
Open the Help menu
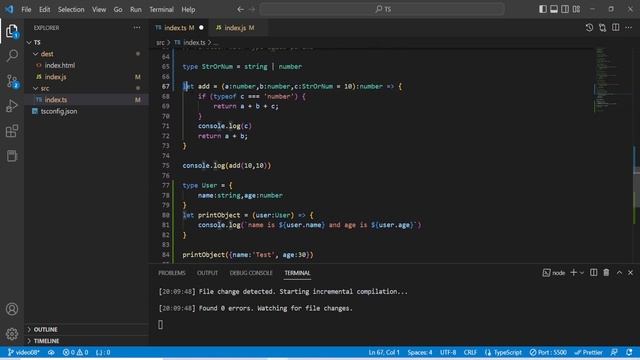tap(188, 9)
